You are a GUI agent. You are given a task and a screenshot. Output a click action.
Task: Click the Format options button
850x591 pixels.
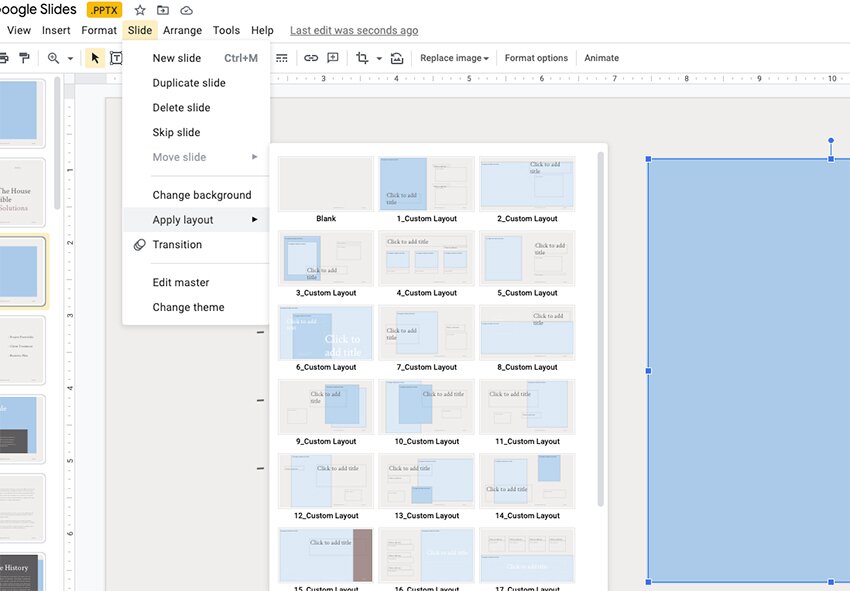pyautogui.click(x=536, y=58)
